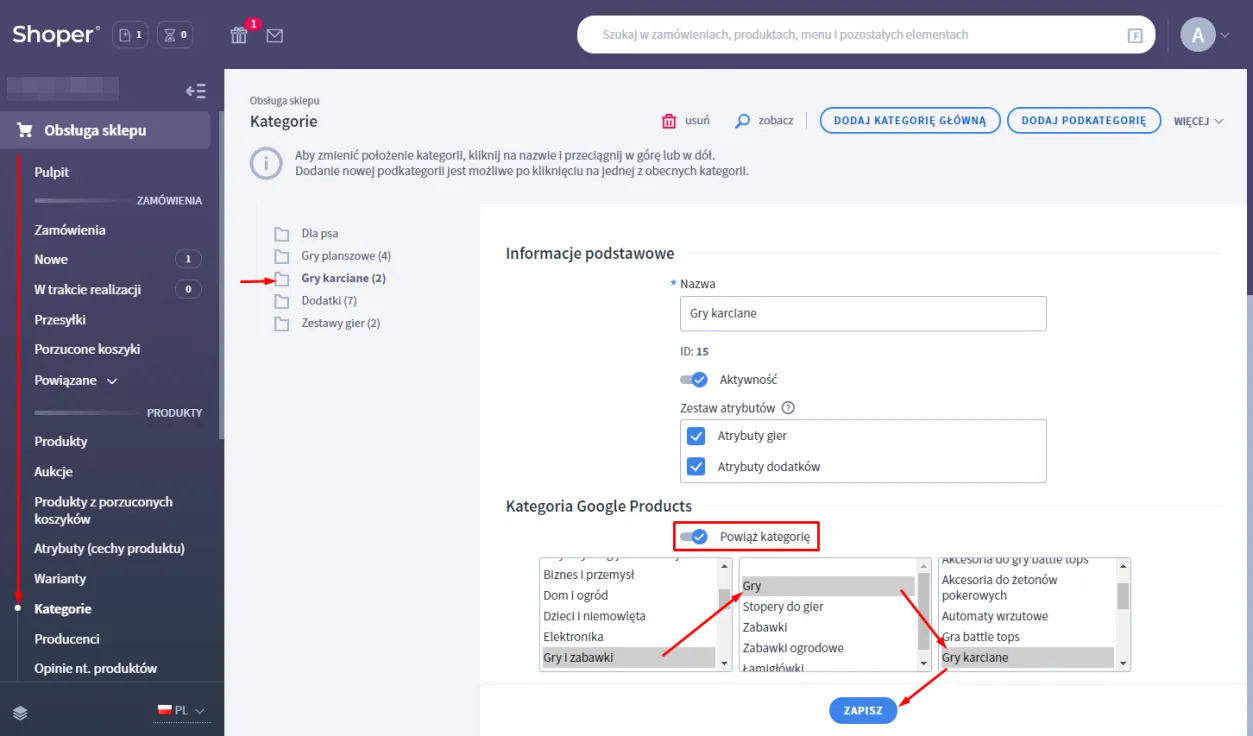
Task: Click the layers icon in sidebar footer
Action: (21, 713)
